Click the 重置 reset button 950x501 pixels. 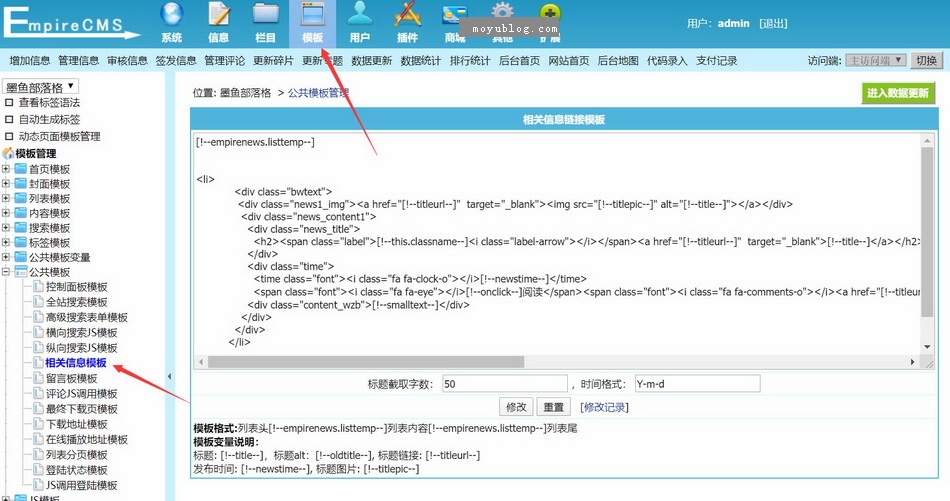(x=554, y=407)
